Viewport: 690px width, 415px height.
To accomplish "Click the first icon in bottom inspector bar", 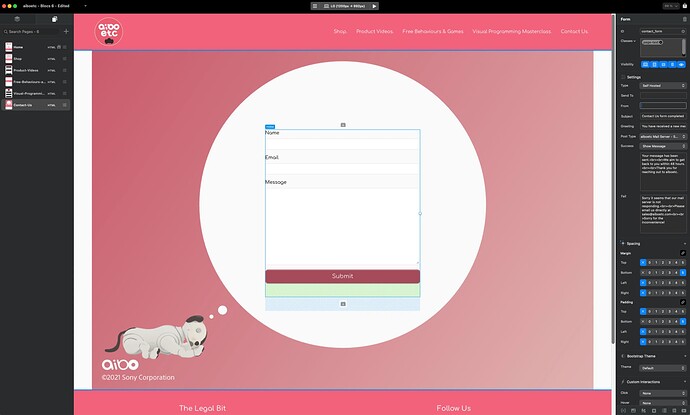I will [x=623, y=410].
